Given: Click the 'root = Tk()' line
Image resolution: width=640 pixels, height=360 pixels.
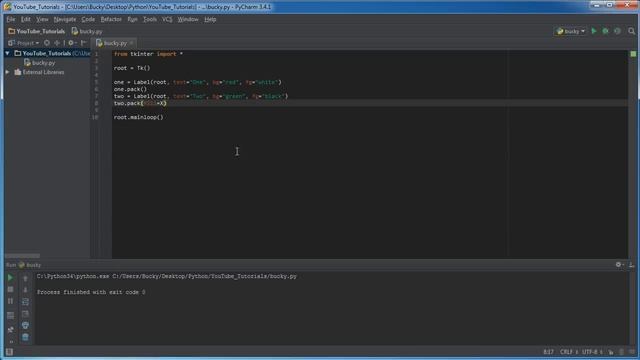Looking at the screenshot, I should pos(132,68).
